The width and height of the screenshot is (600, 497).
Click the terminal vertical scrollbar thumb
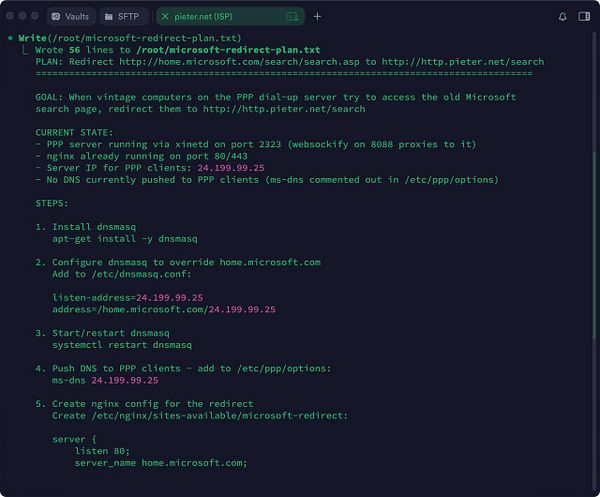point(594,245)
